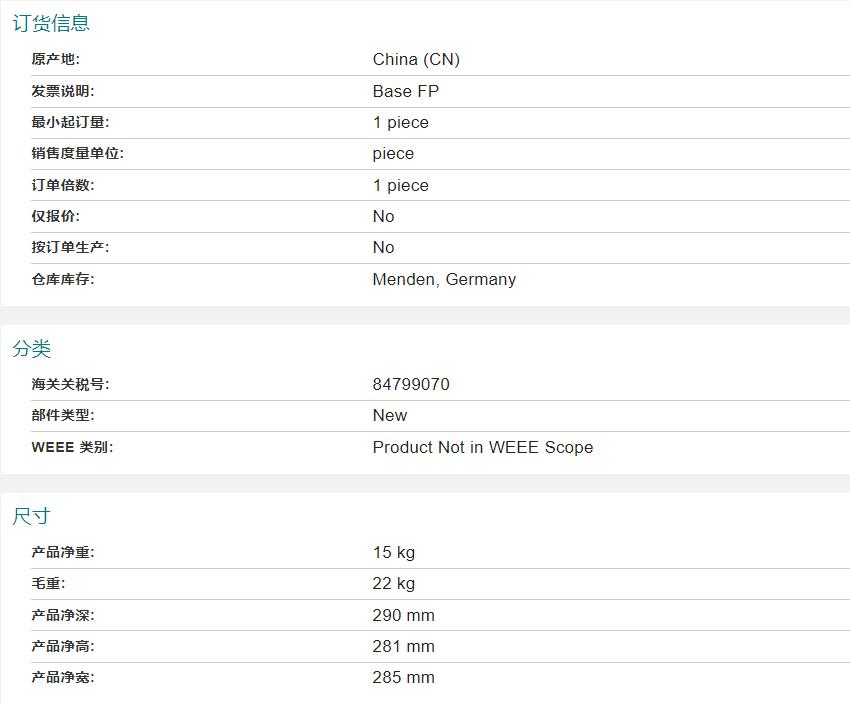Click the 281 mm net height value
This screenshot has height=704, width=850.
403,646
